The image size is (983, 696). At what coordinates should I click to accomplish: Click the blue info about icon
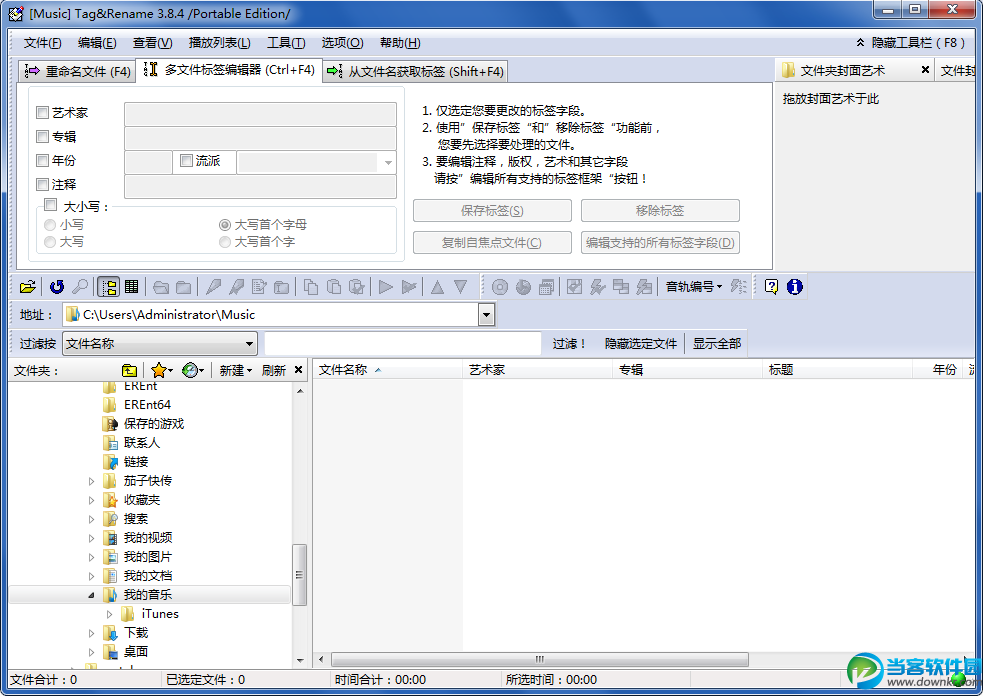795,287
